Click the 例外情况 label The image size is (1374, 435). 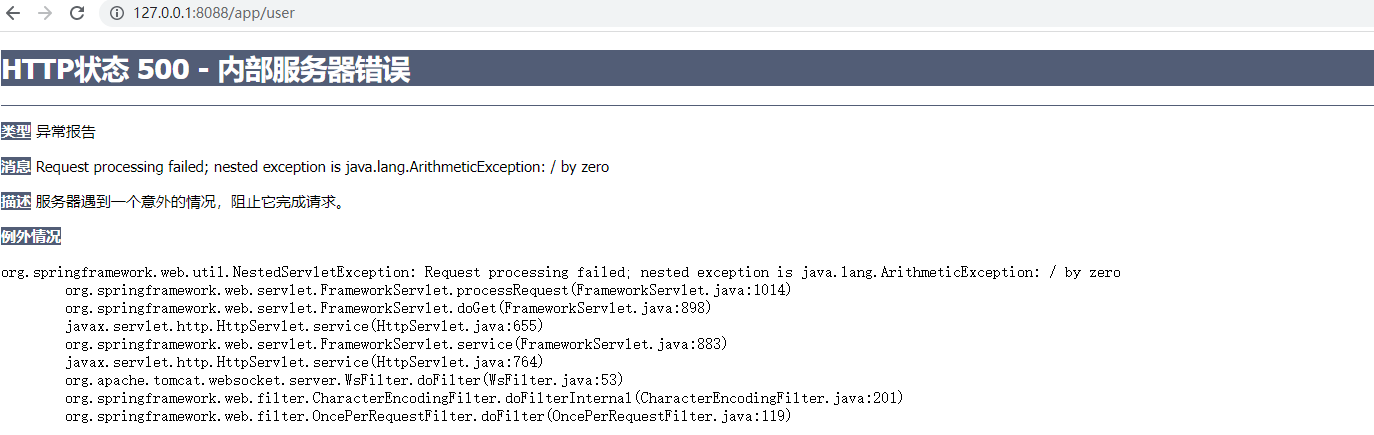(x=31, y=237)
